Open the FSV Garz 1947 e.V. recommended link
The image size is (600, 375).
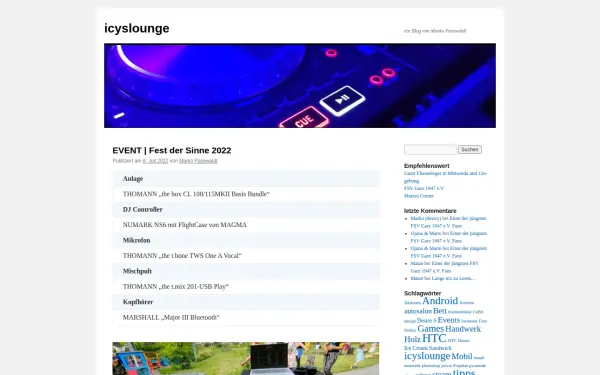[424, 188]
